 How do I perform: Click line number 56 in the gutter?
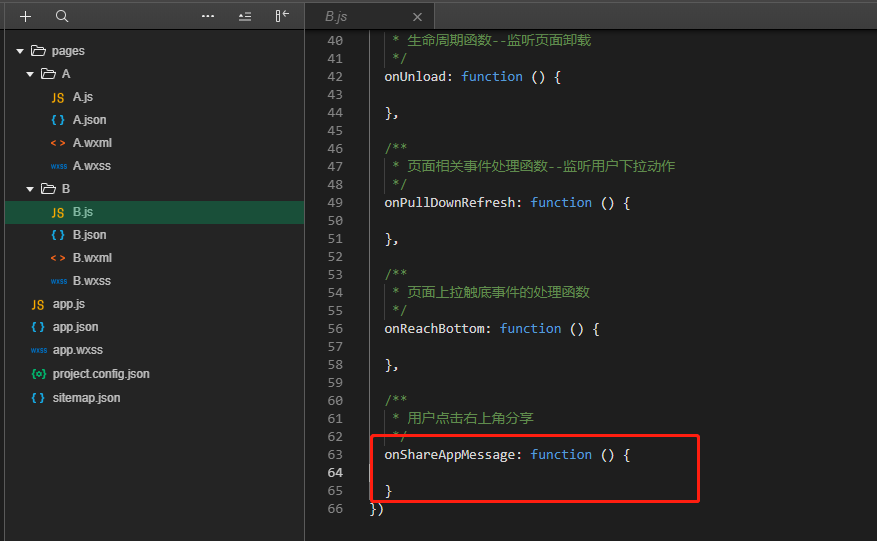coord(335,328)
